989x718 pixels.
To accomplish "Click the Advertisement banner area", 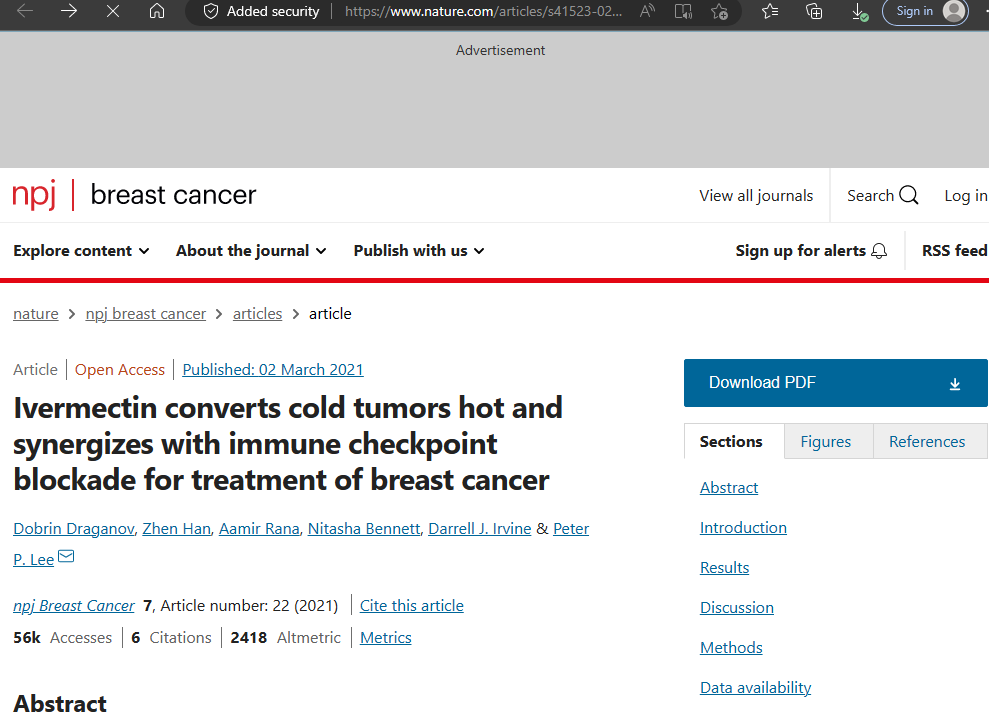I will [x=494, y=100].
